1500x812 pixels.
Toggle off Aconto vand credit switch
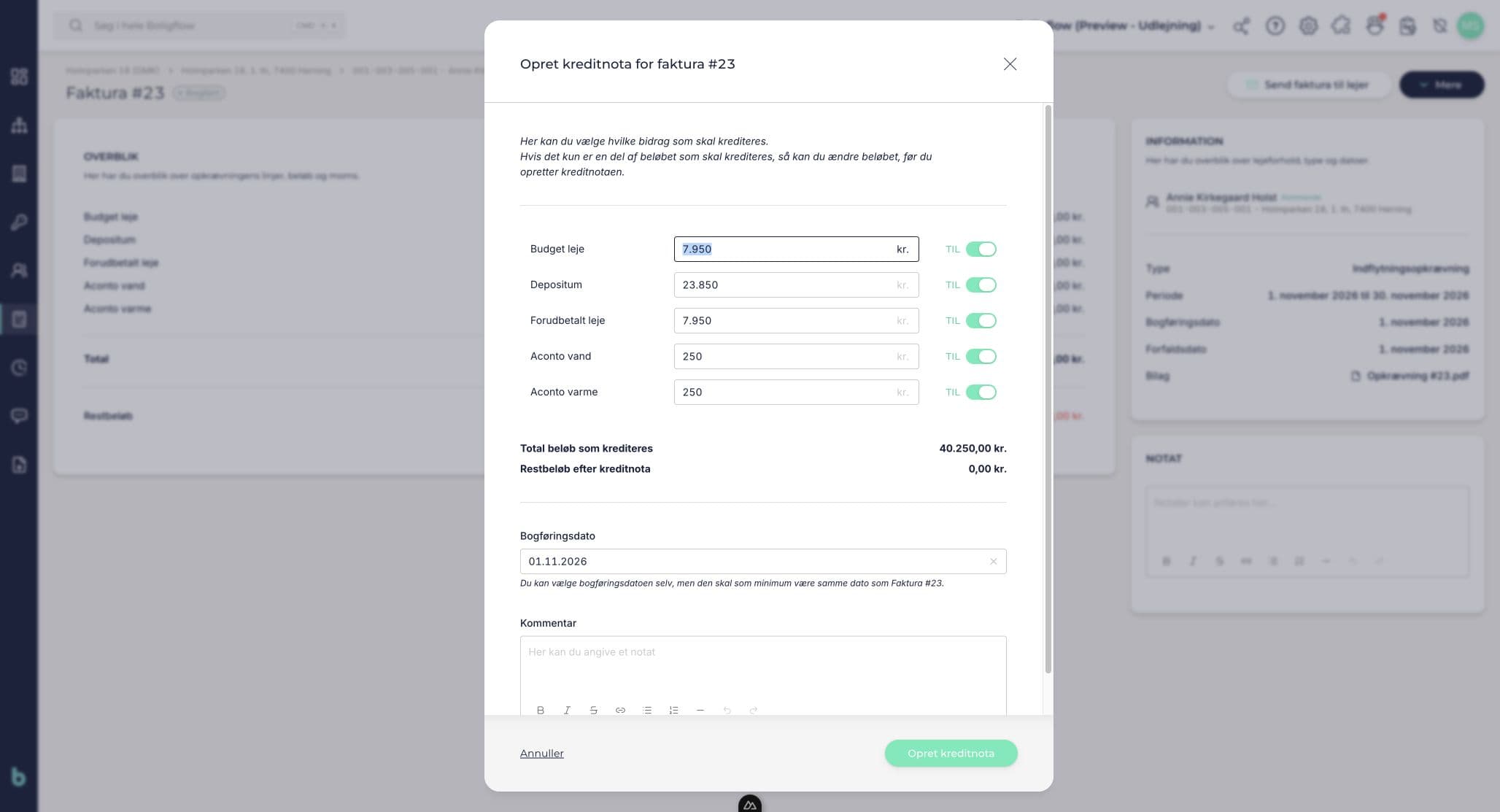(981, 357)
